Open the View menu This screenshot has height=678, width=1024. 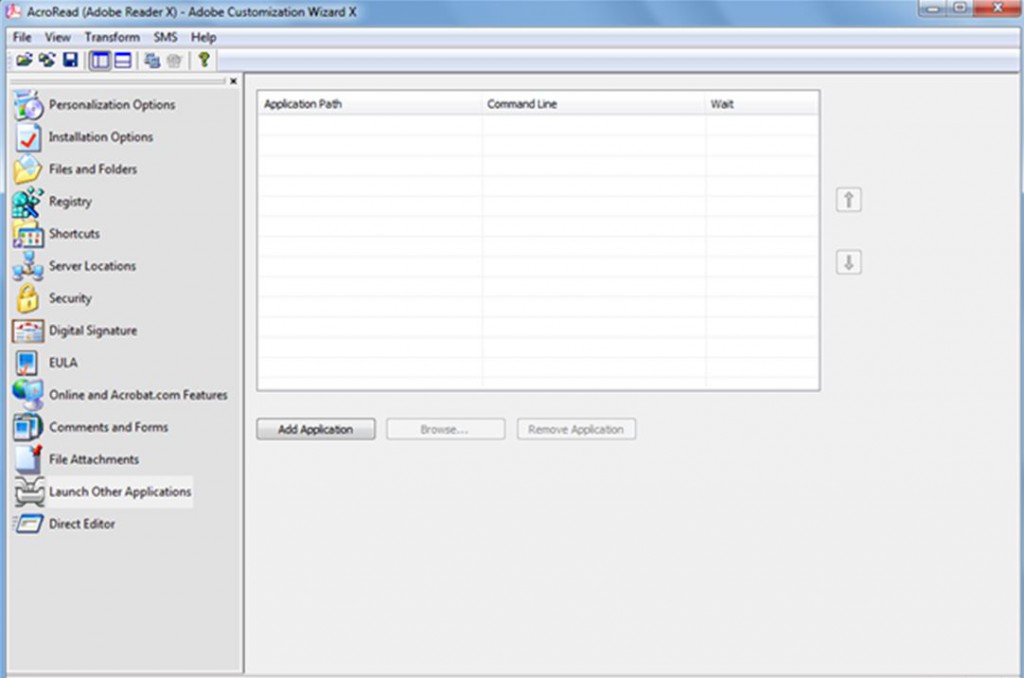point(57,37)
